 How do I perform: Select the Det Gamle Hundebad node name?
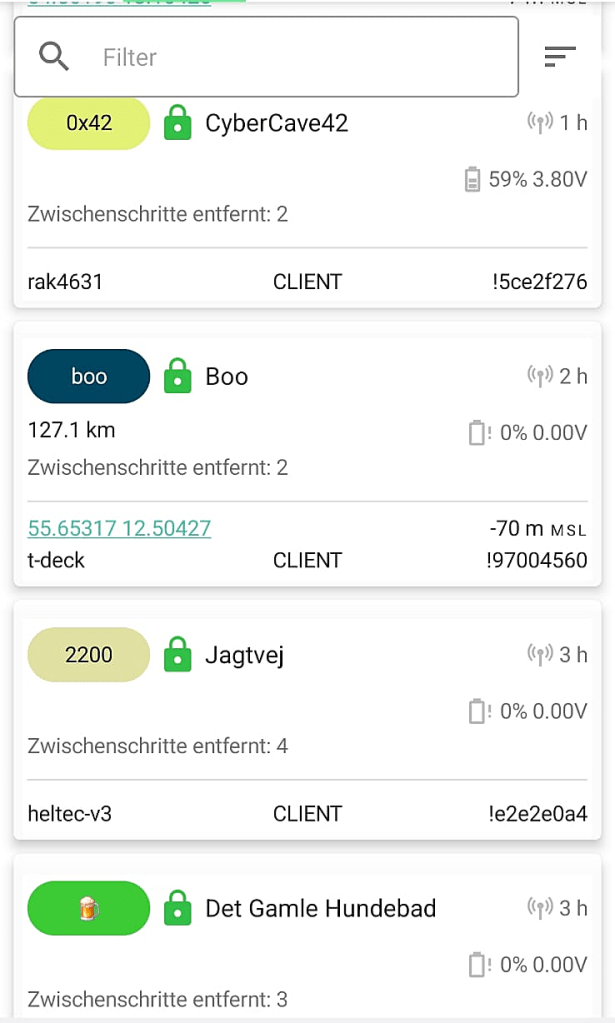click(321, 909)
